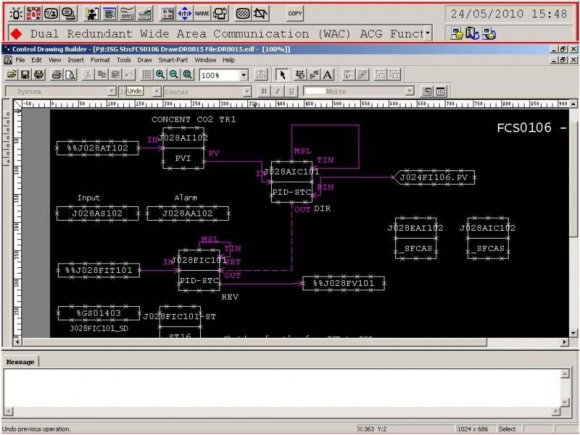Image resolution: width=580 pixels, height=435 pixels.
Task: Click the Zoom Out magnifier icon
Action: (x=174, y=75)
